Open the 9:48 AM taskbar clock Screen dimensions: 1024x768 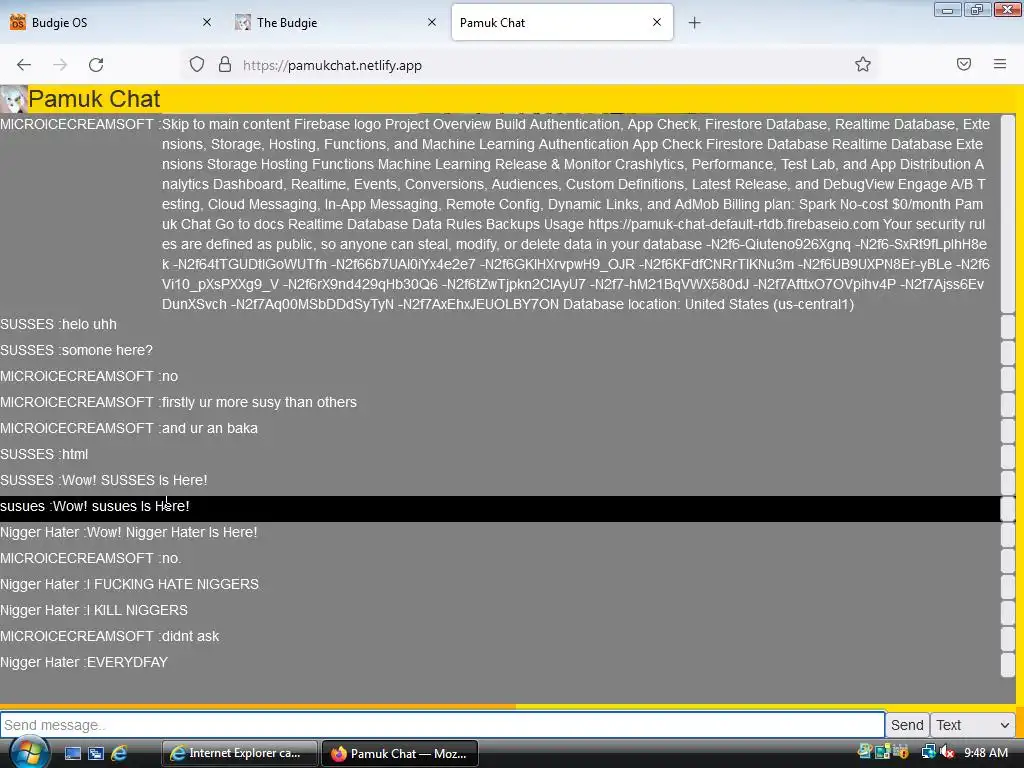985,753
